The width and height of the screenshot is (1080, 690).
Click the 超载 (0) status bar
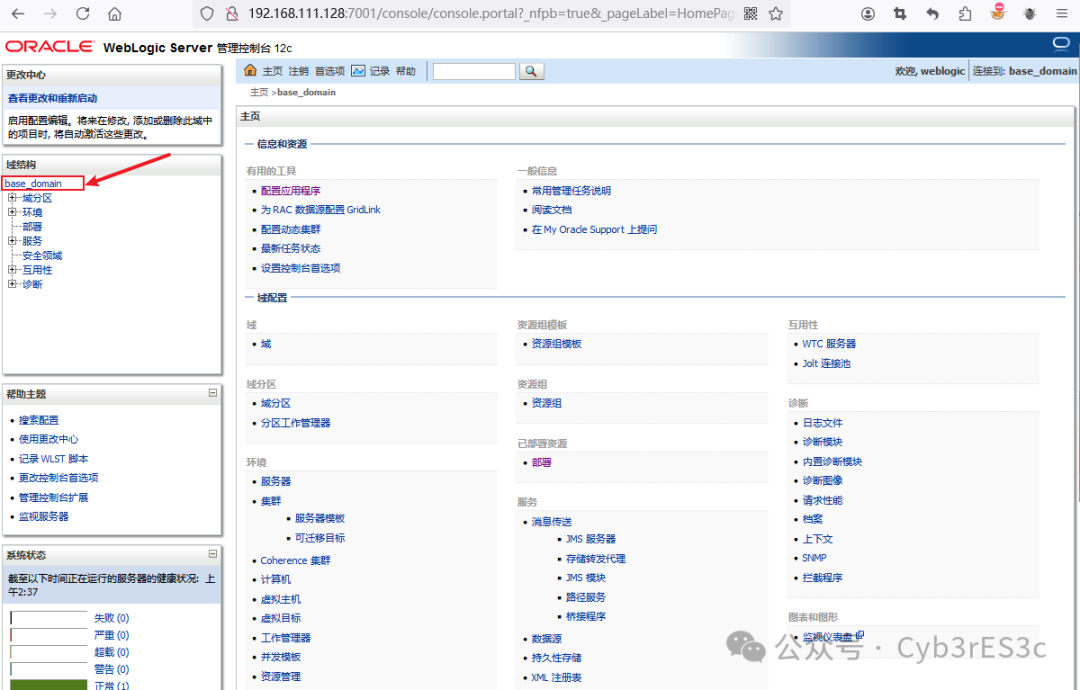[49, 652]
